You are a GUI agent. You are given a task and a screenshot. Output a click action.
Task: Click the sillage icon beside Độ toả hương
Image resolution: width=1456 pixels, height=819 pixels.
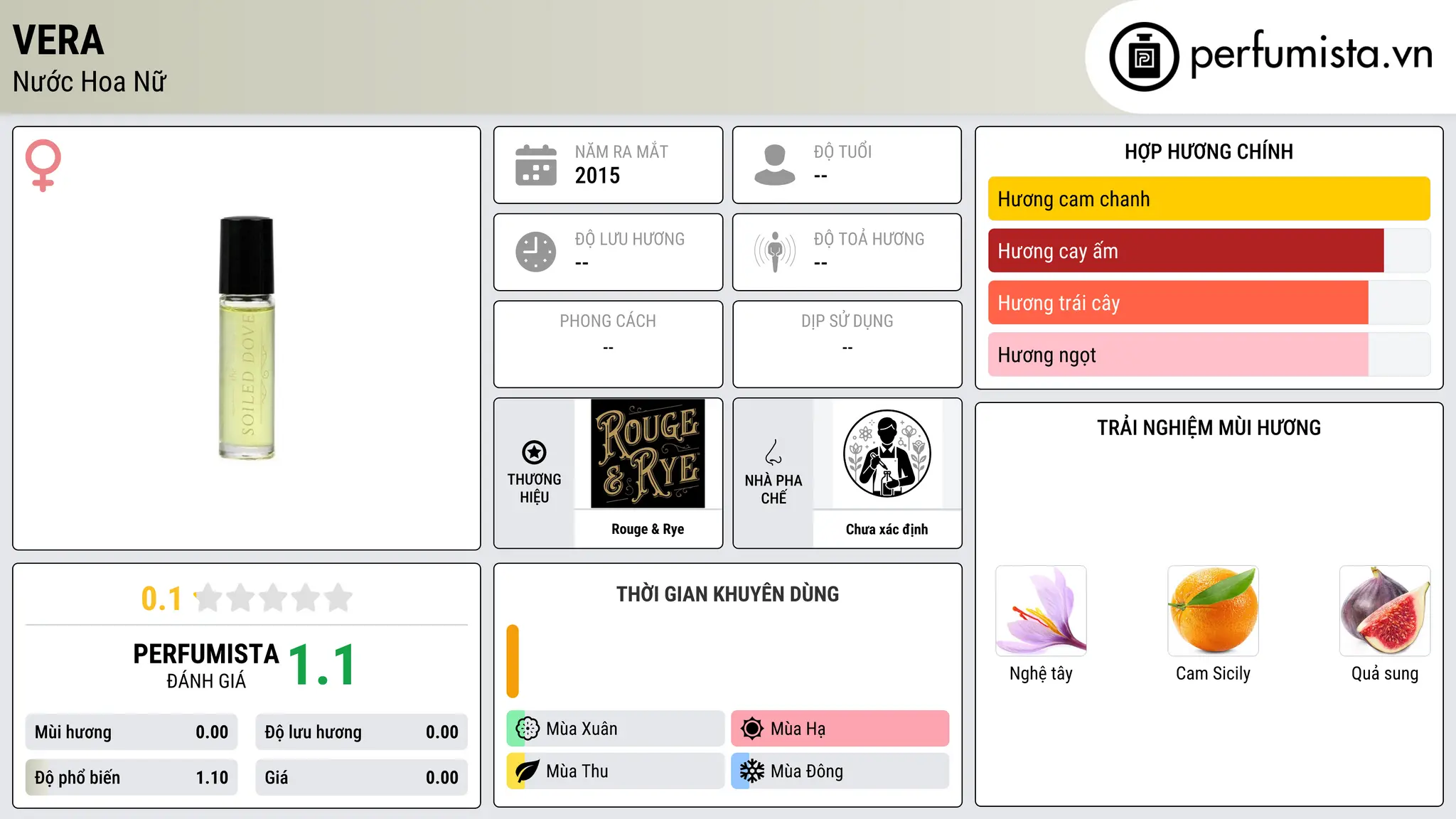click(x=774, y=252)
